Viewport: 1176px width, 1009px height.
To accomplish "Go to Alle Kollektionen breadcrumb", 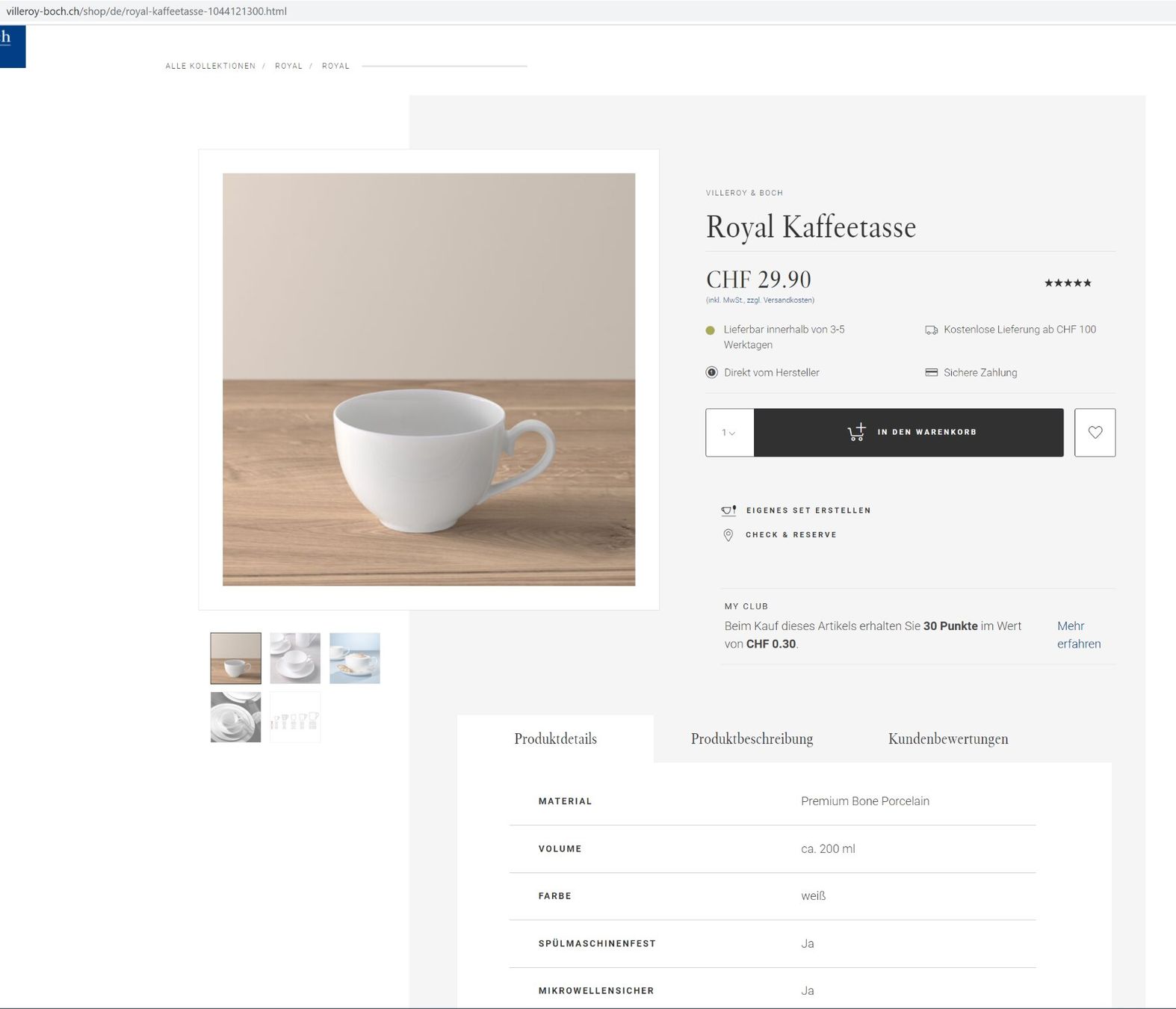I will [211, 66].
